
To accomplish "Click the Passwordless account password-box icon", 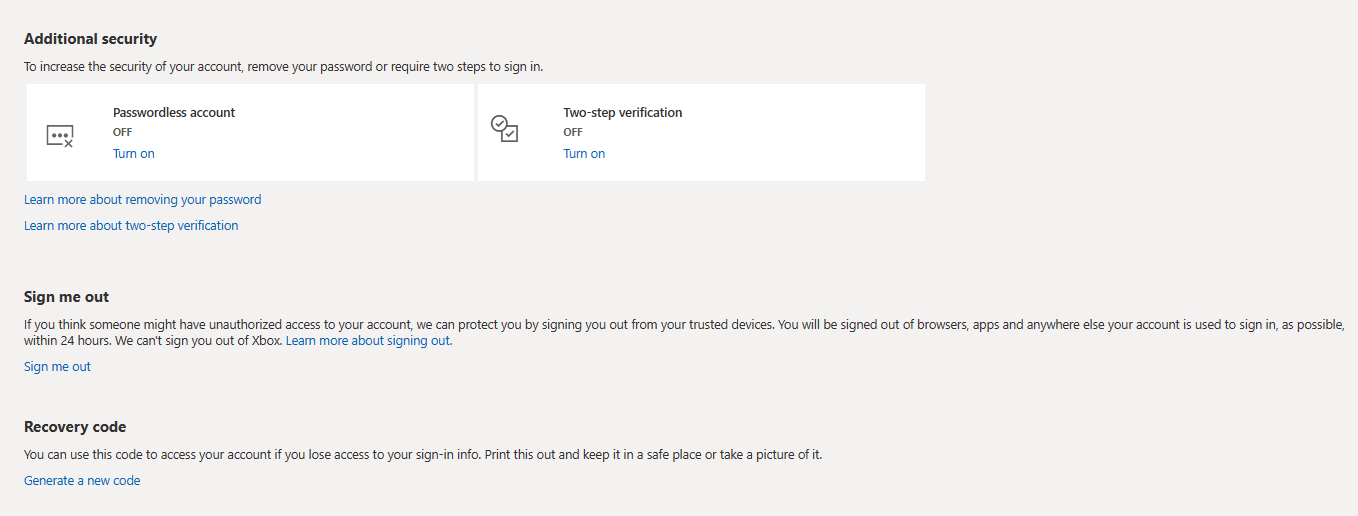I will 60,136.
